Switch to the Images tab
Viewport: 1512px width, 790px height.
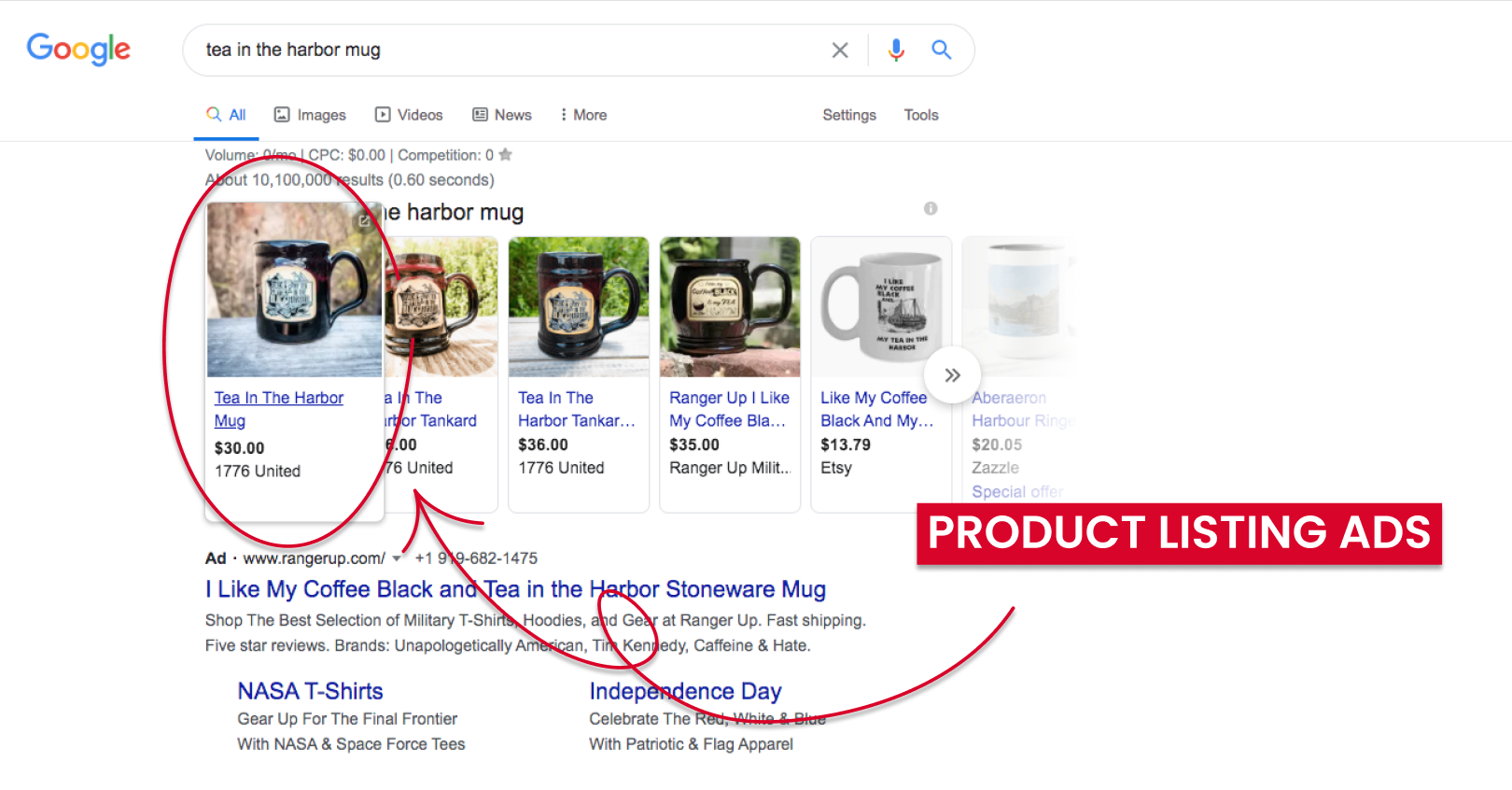point(310,114)
